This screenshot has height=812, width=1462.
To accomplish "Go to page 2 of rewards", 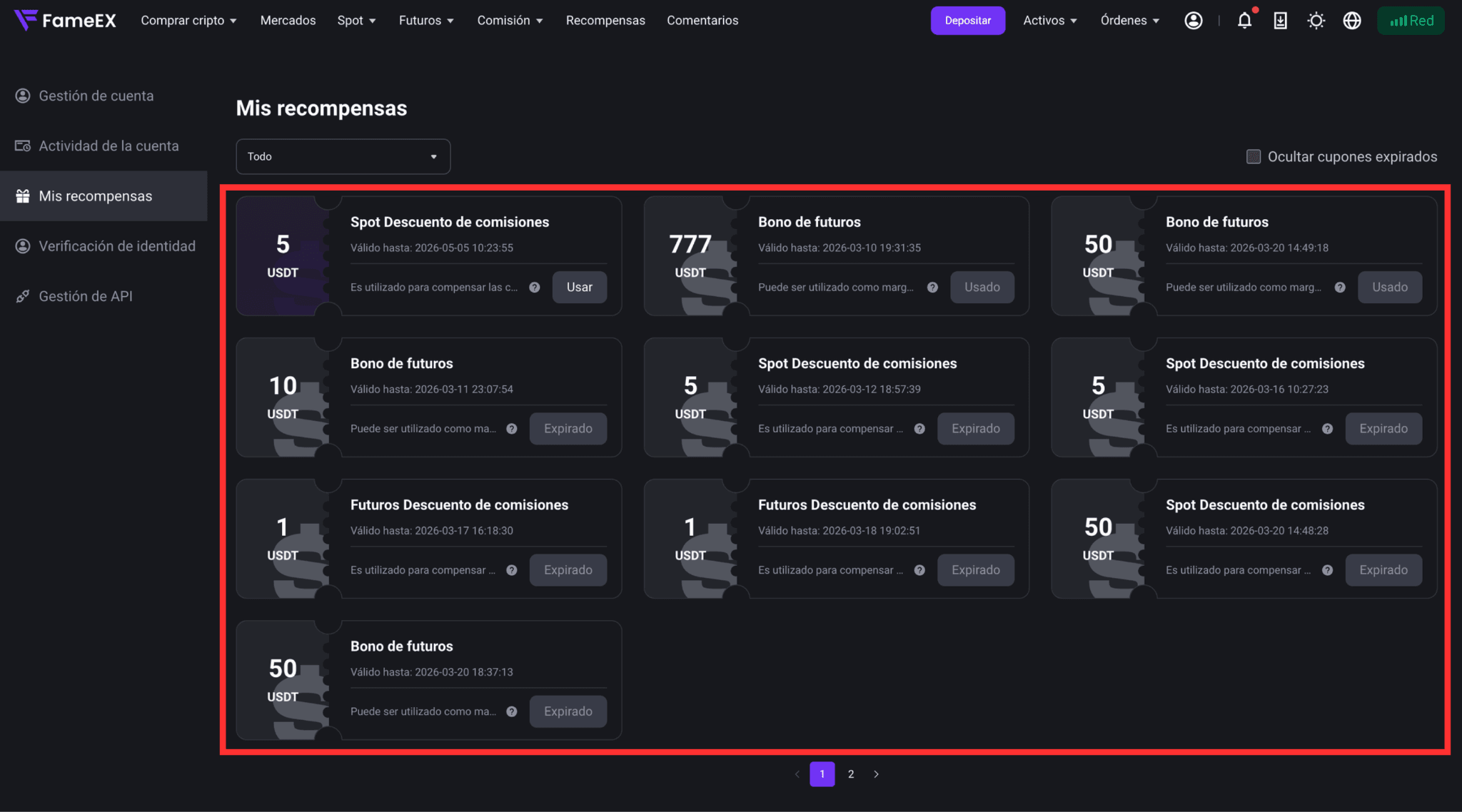I will (851, 774).
